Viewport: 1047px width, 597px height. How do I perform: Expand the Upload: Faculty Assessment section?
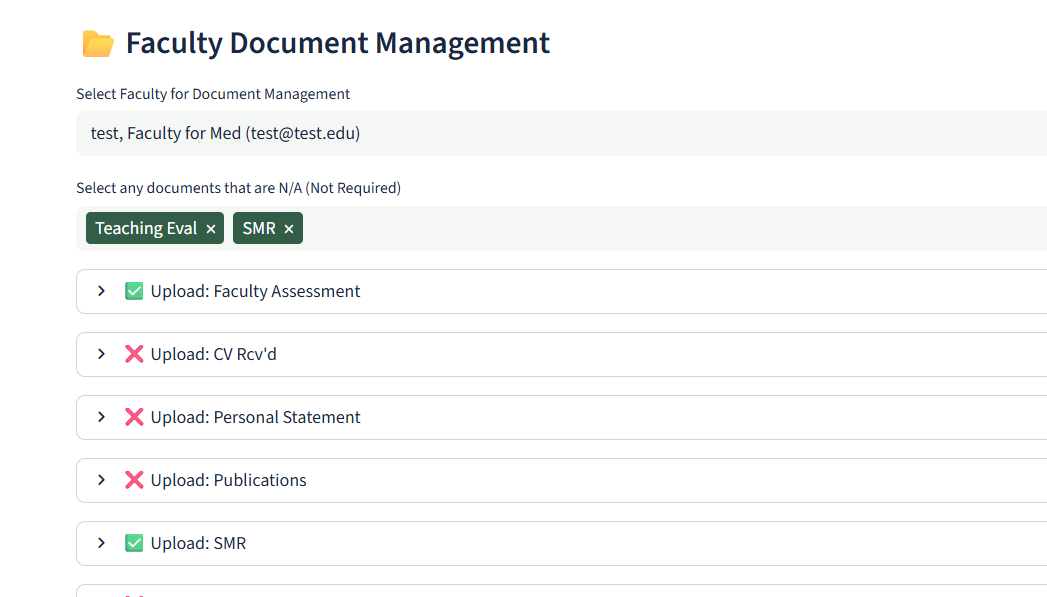pos(100,291)
